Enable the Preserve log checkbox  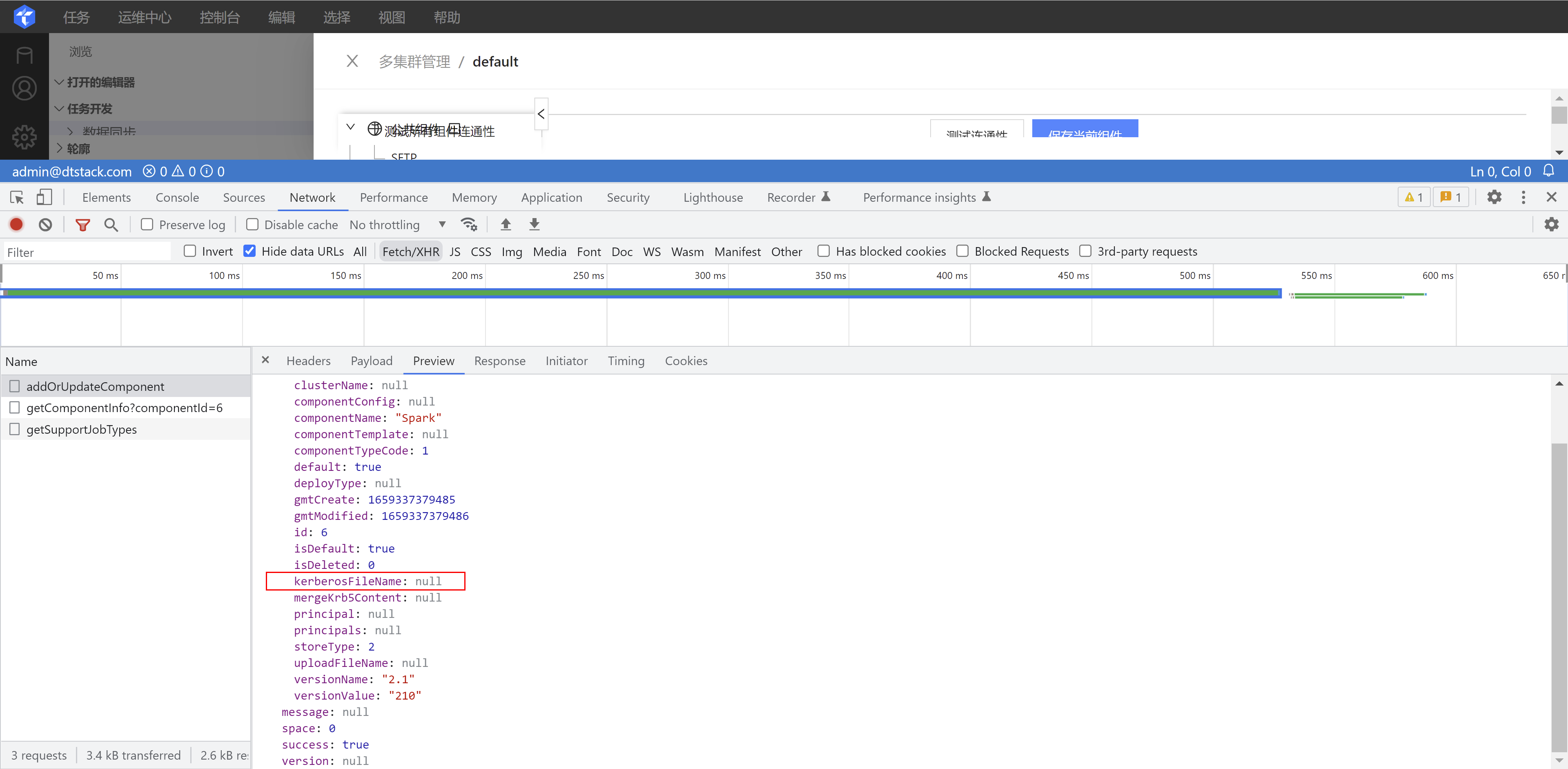(147, 224)
